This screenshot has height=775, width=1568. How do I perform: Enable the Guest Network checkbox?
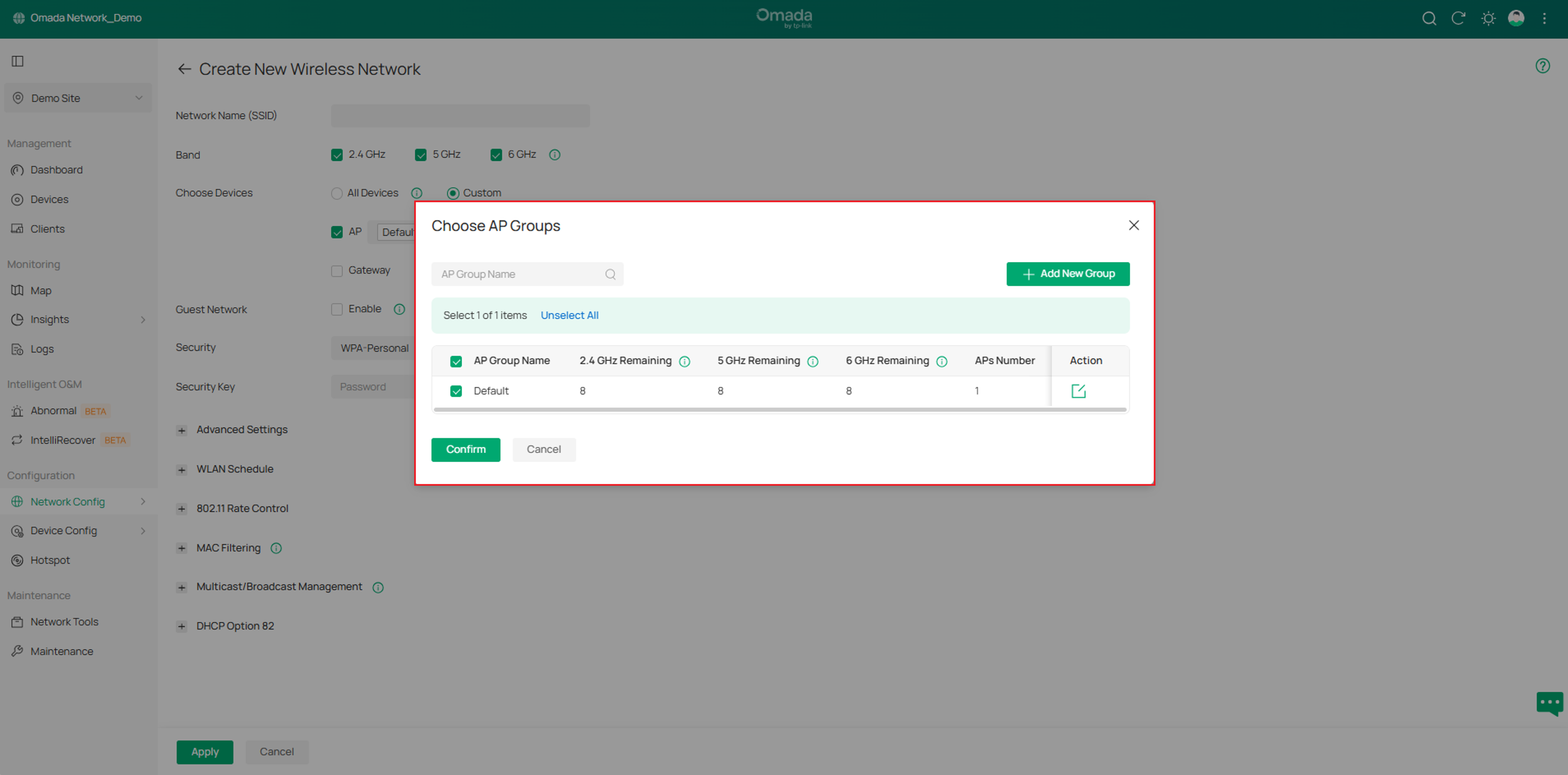coord(337,309)
